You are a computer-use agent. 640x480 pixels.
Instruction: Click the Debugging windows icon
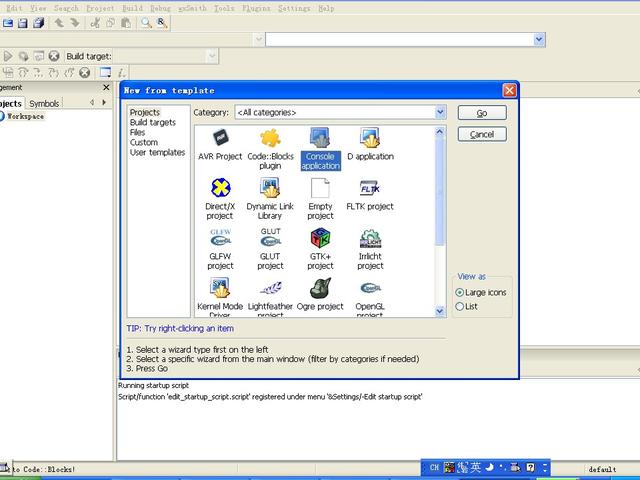(x=105, y=73)
